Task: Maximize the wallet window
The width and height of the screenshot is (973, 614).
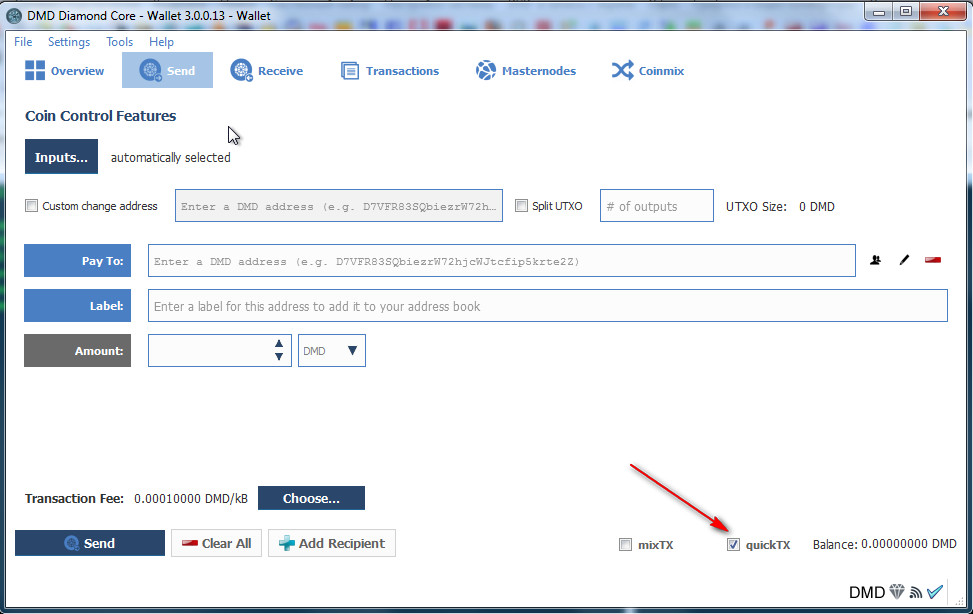Action: 906,12
